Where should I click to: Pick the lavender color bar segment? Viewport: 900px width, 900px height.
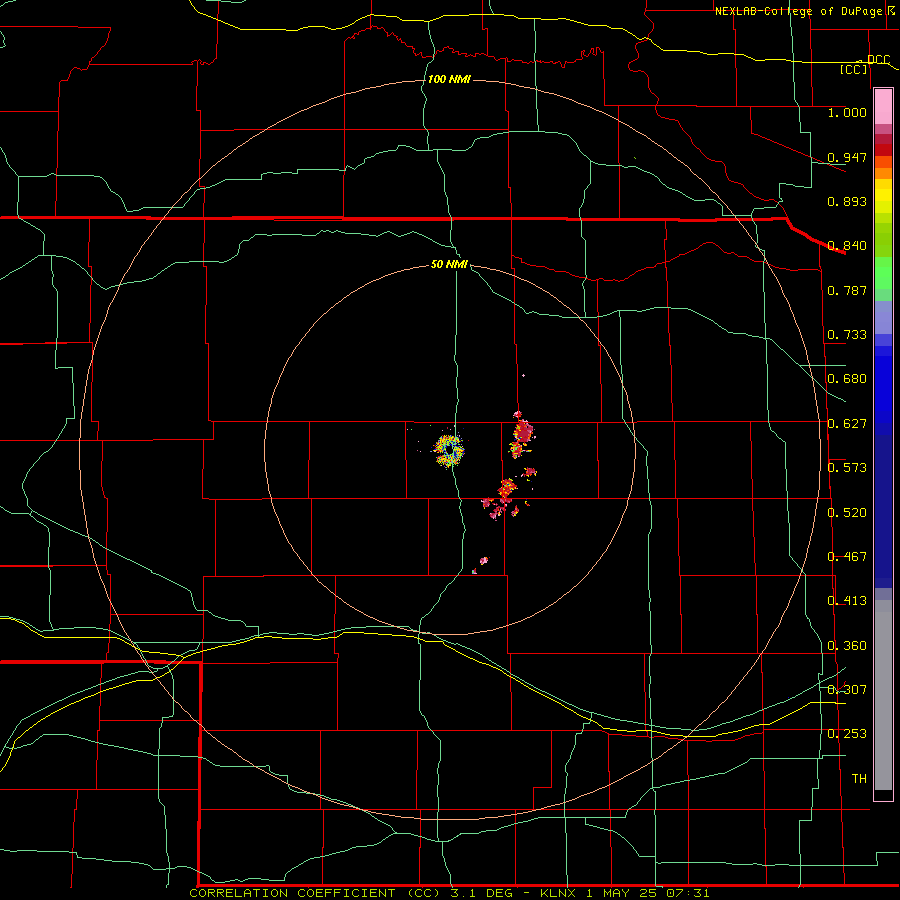point(883,317)
